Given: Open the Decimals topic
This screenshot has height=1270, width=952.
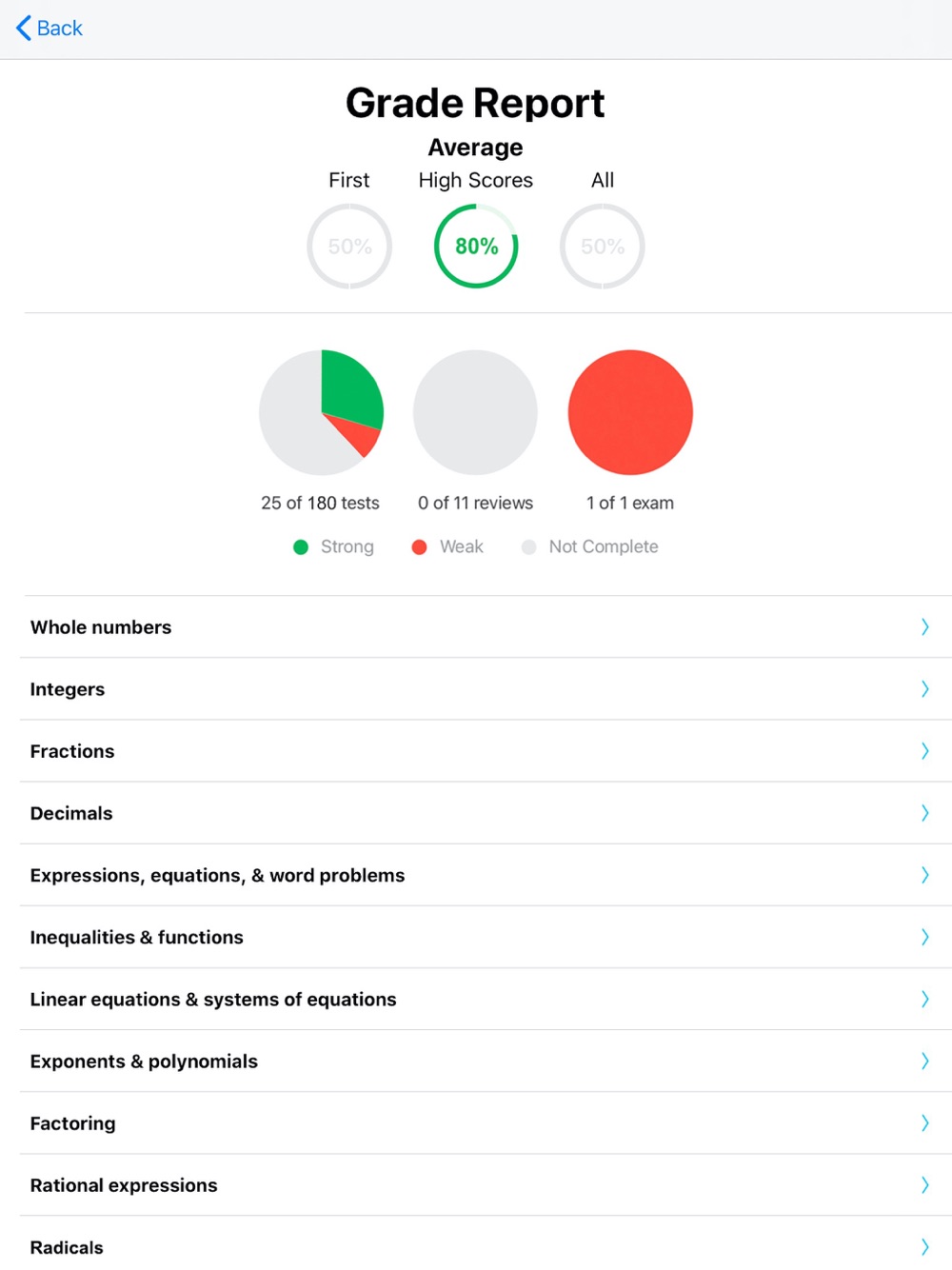Looking at the screenshot, I should [x=486, y=813].
